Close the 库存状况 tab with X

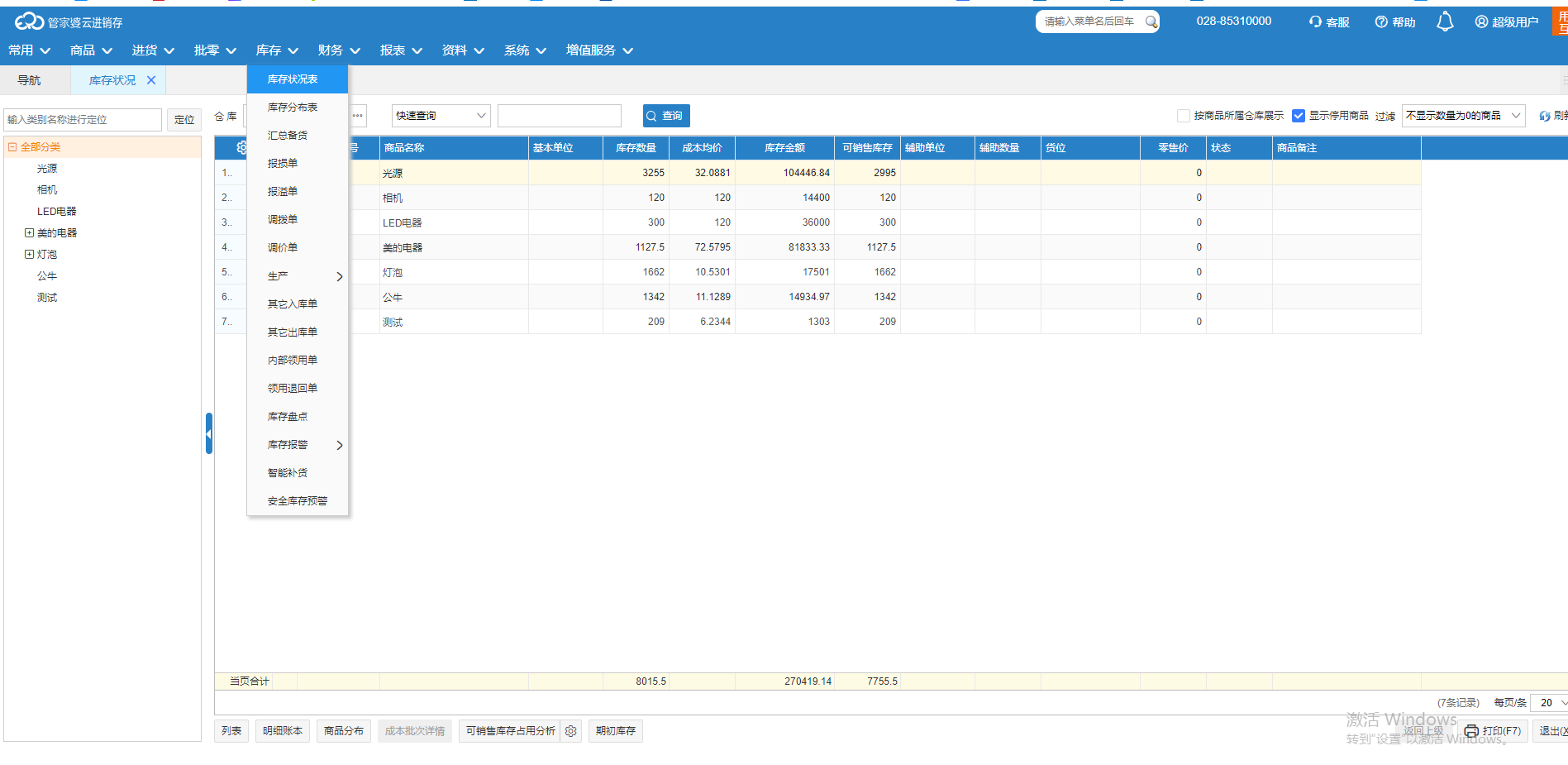point(151,80)
